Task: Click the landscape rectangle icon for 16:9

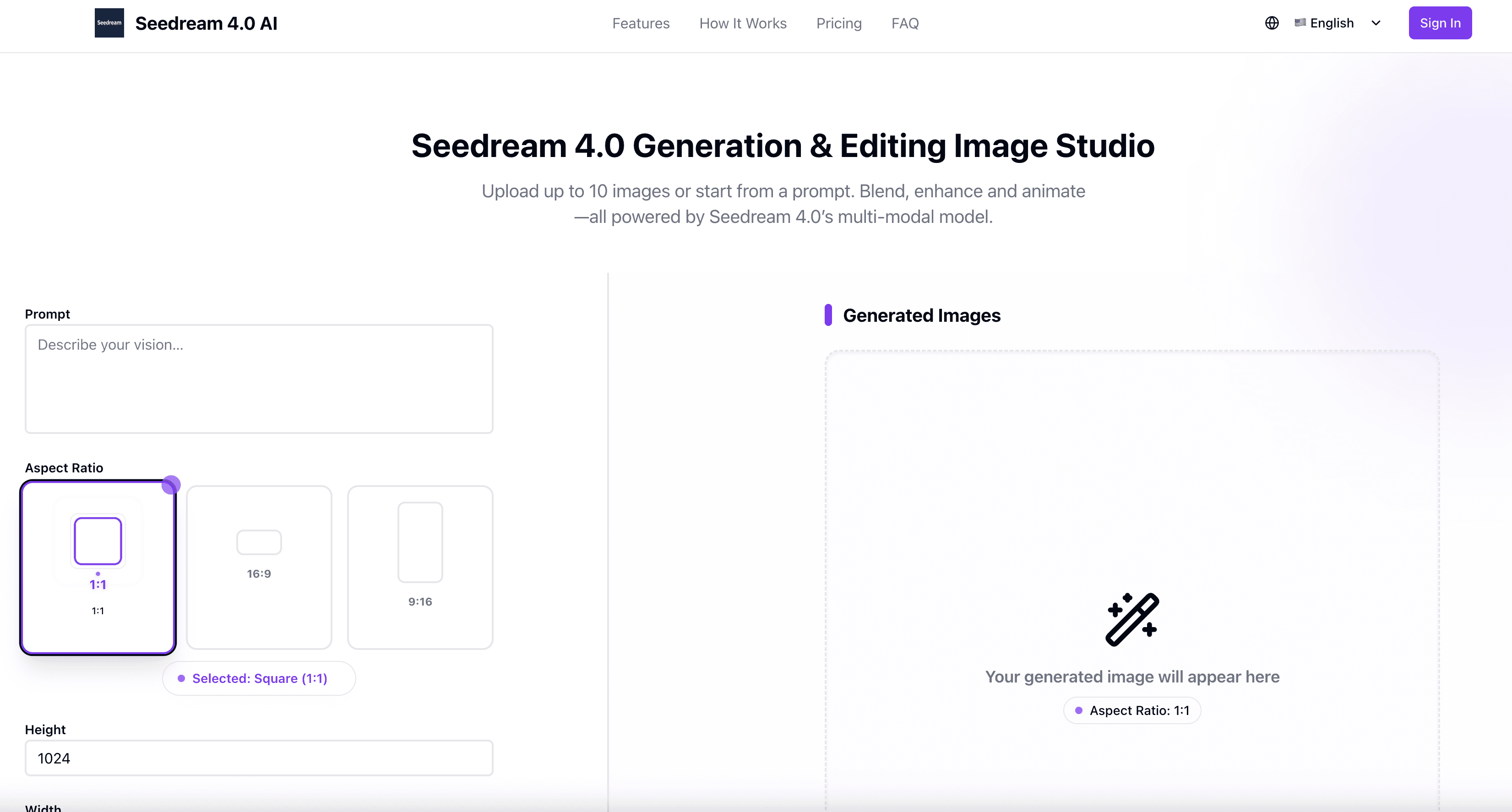Action: click(x=259, y=542)
